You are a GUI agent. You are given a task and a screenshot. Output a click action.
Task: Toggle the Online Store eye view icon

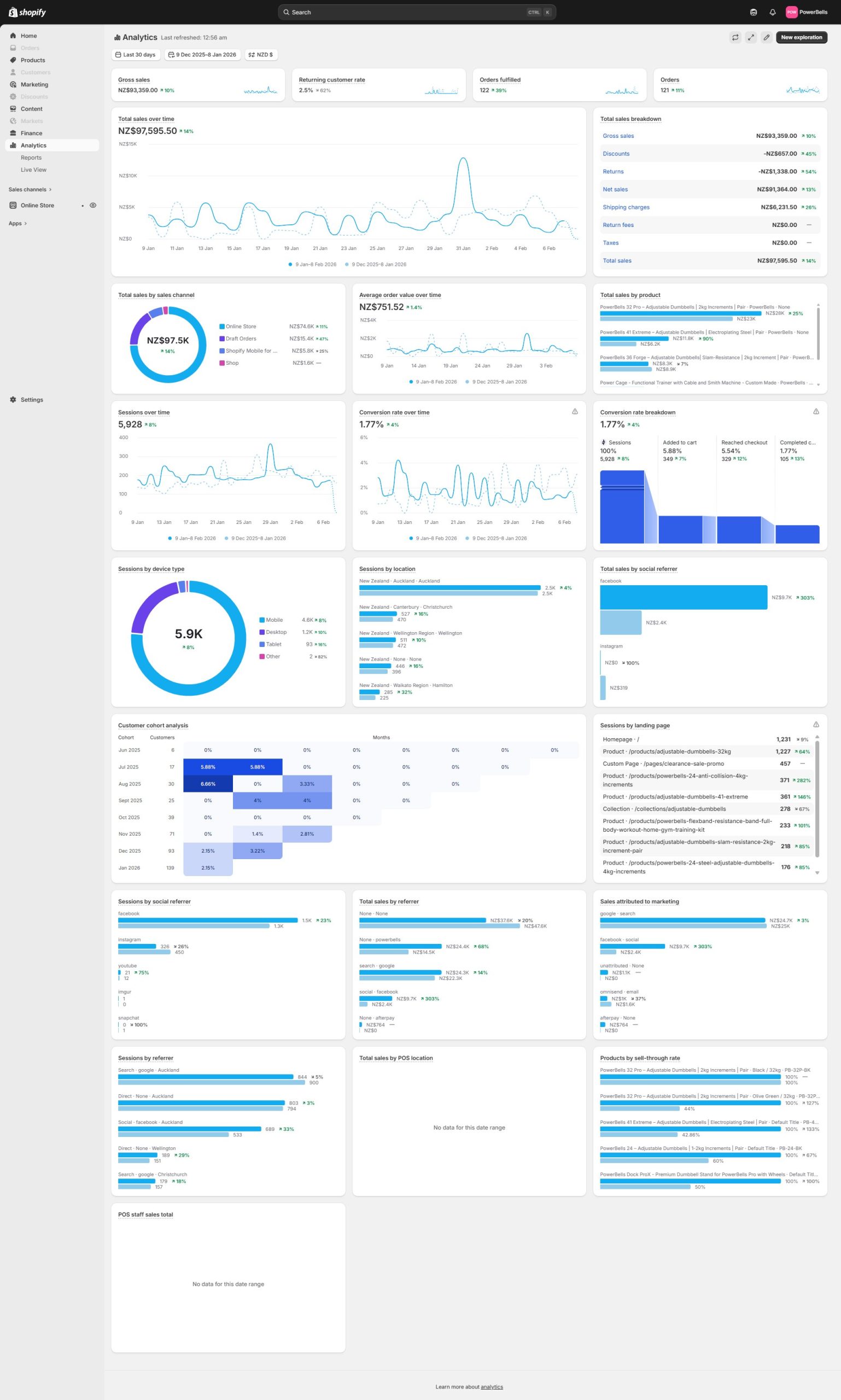(93, 205)
